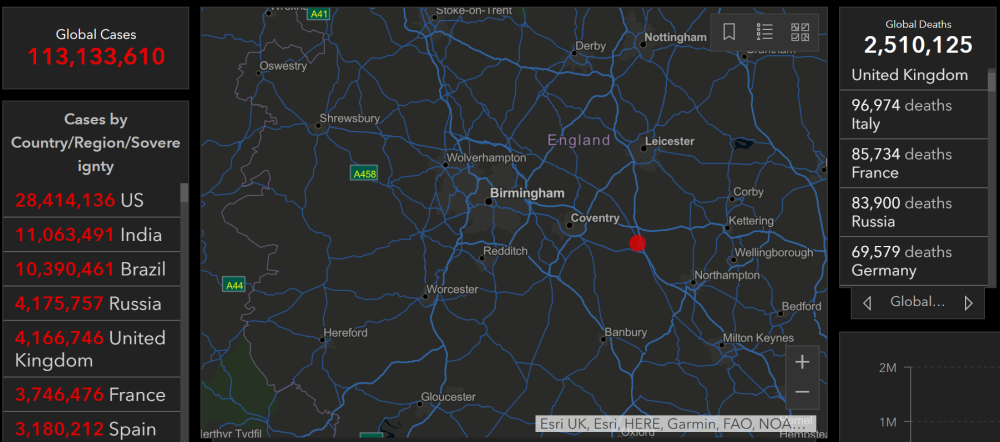Screen dimensions: 1000x442
Task: Go to previous deaths panel arrow
Action: click(x=867, y=302)
